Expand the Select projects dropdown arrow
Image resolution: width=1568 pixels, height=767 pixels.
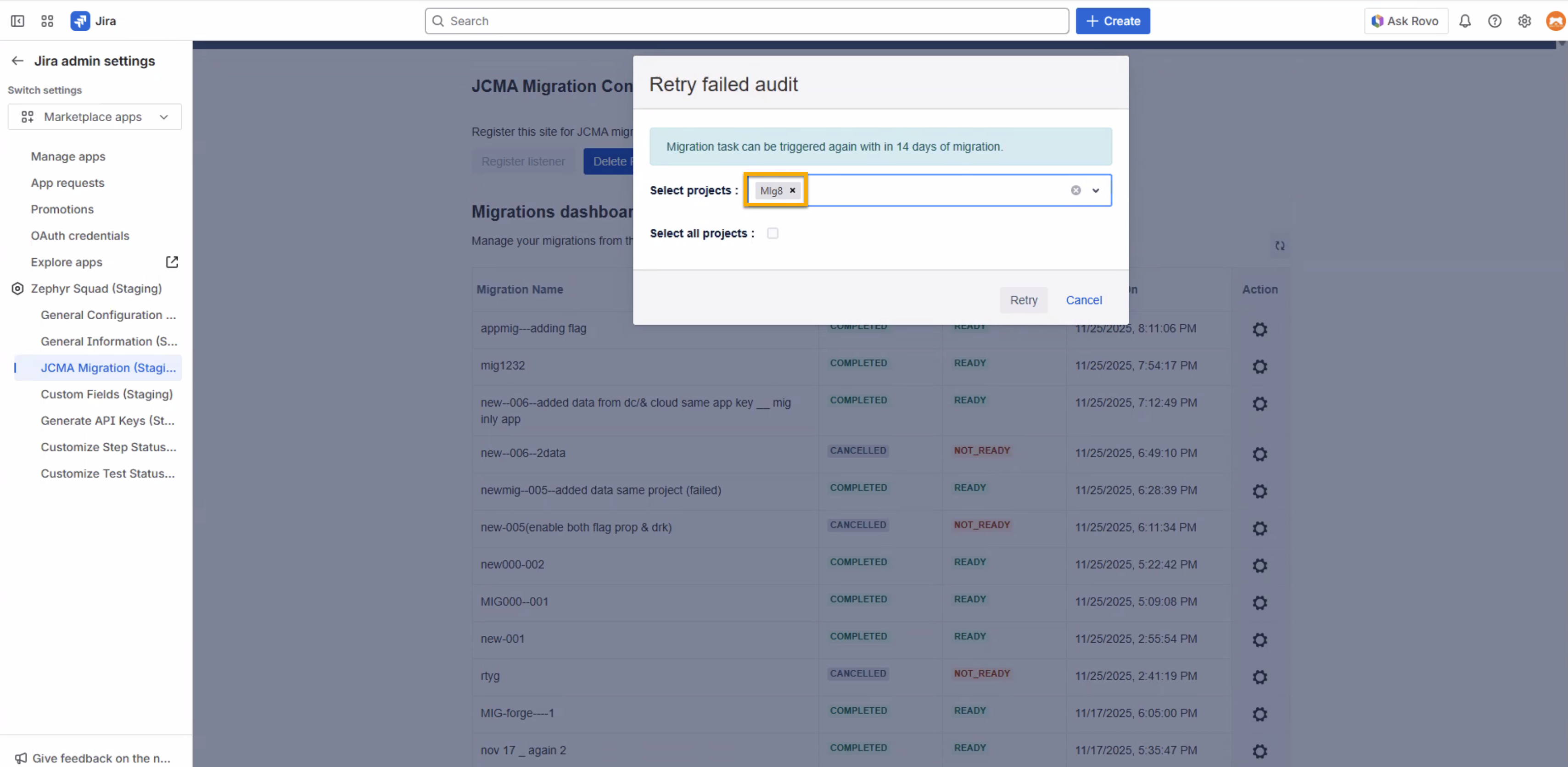click(1096, 190)
